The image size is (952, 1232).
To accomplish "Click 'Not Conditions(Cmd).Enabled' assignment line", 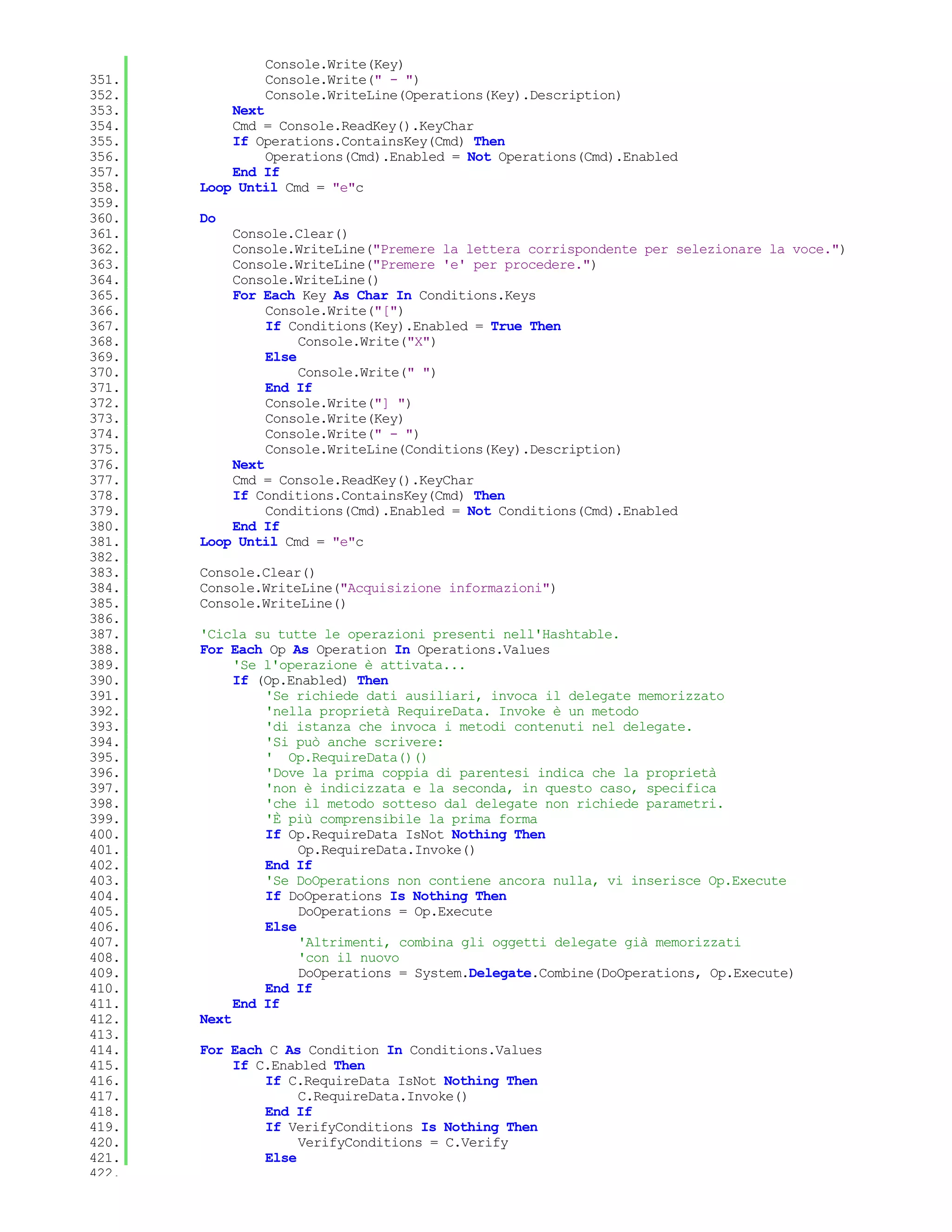I will pyautogui.click(x=471, y=511).
